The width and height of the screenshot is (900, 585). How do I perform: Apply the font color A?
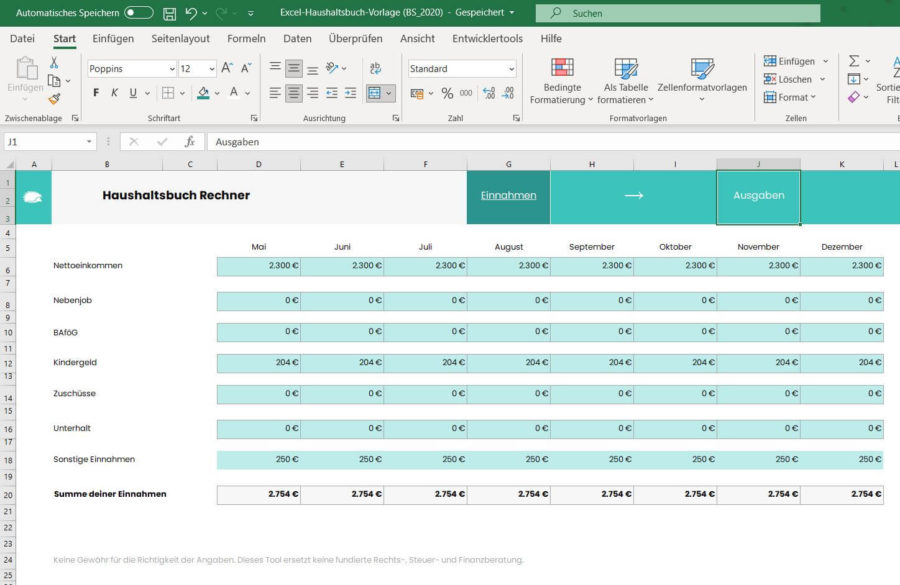[234, 92]
